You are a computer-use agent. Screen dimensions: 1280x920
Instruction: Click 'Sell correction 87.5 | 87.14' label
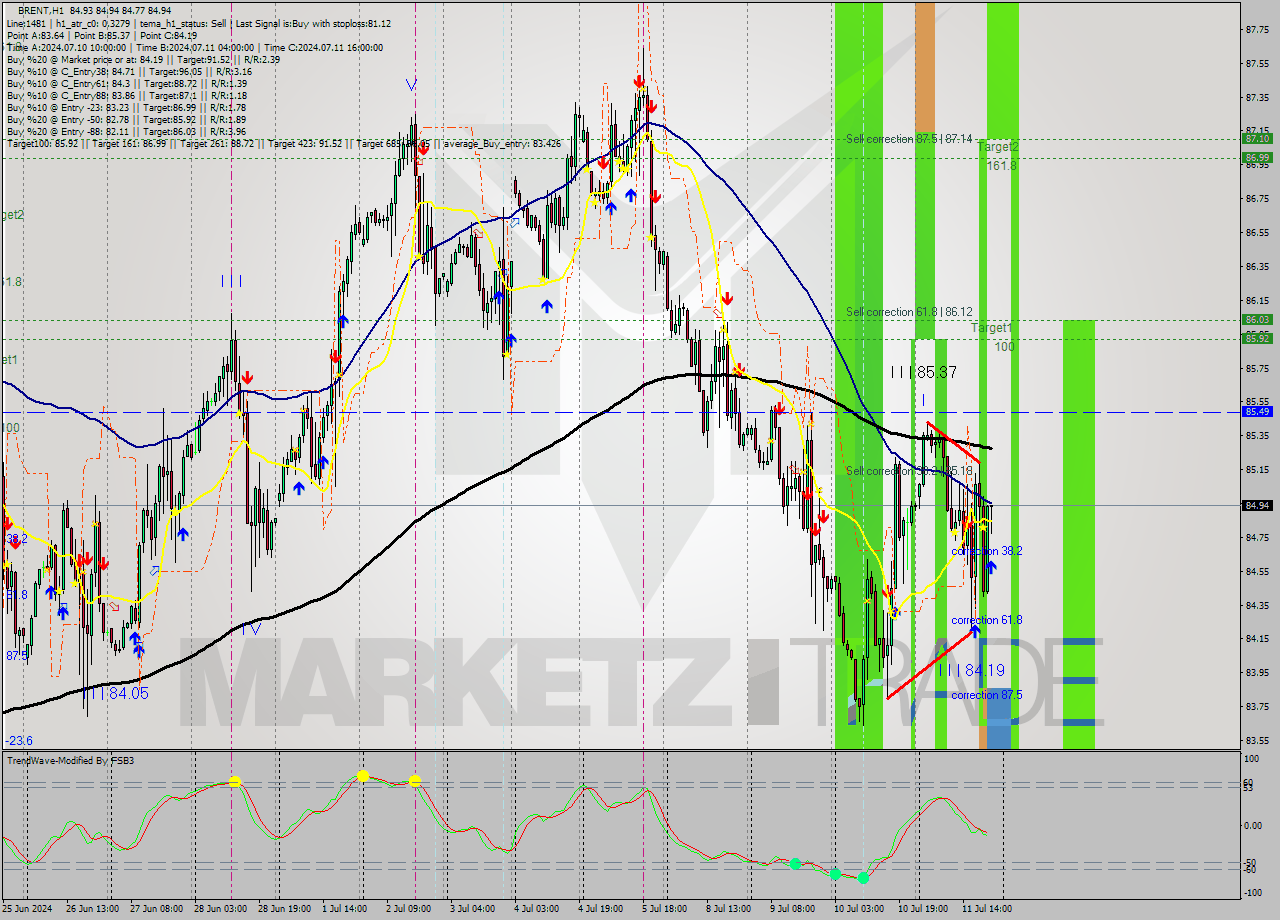point(908,139)
